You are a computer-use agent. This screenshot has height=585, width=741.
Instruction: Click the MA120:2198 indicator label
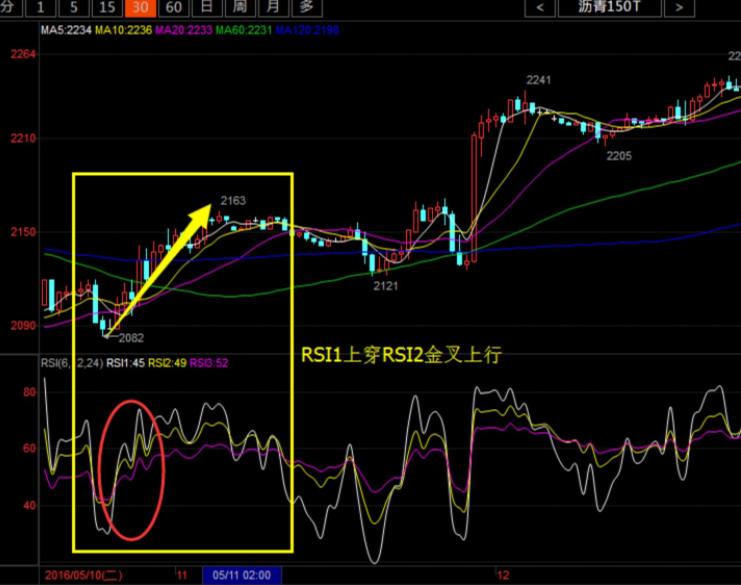(307, 30)
